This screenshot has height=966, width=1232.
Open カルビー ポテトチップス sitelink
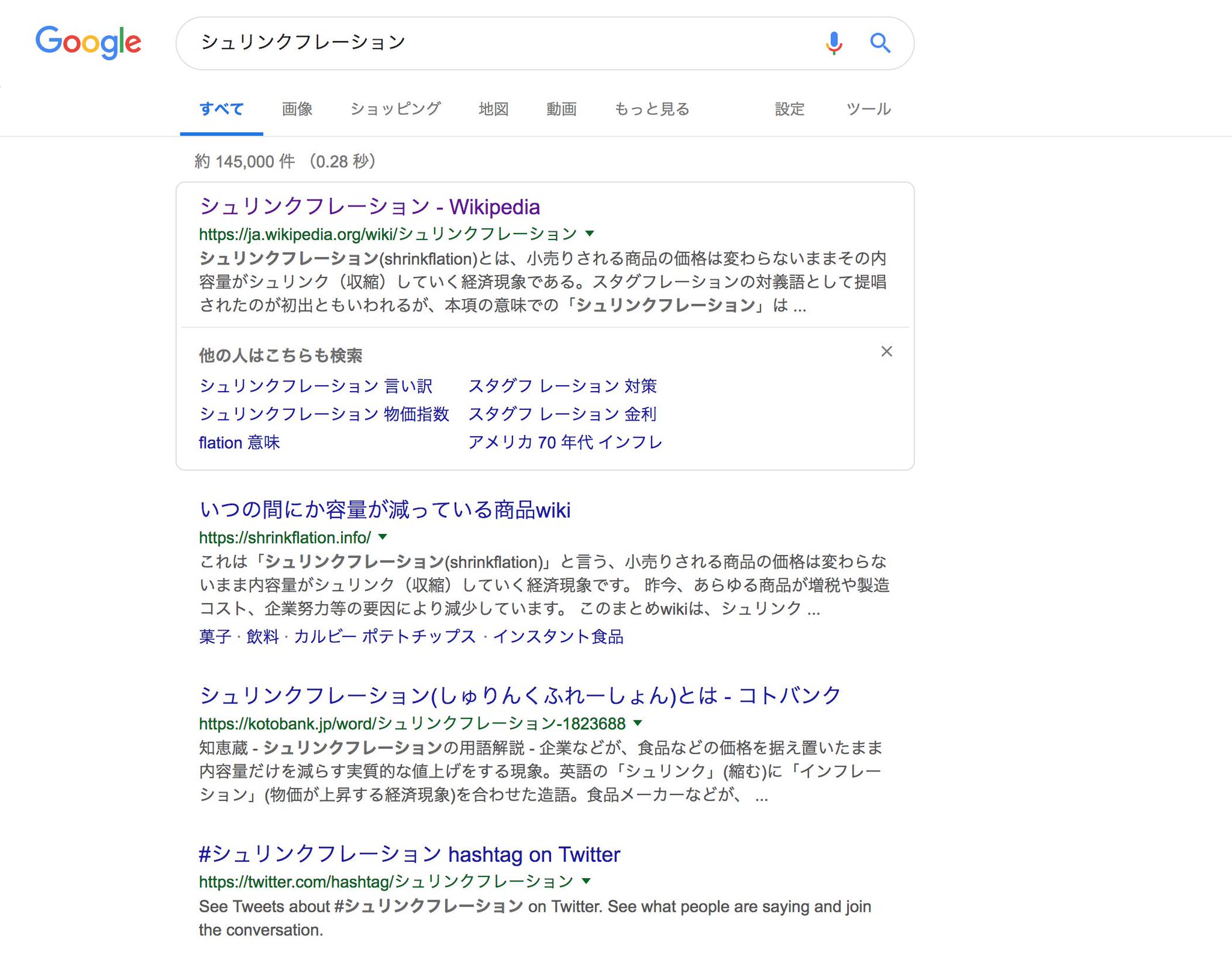(x=385, y=636)
